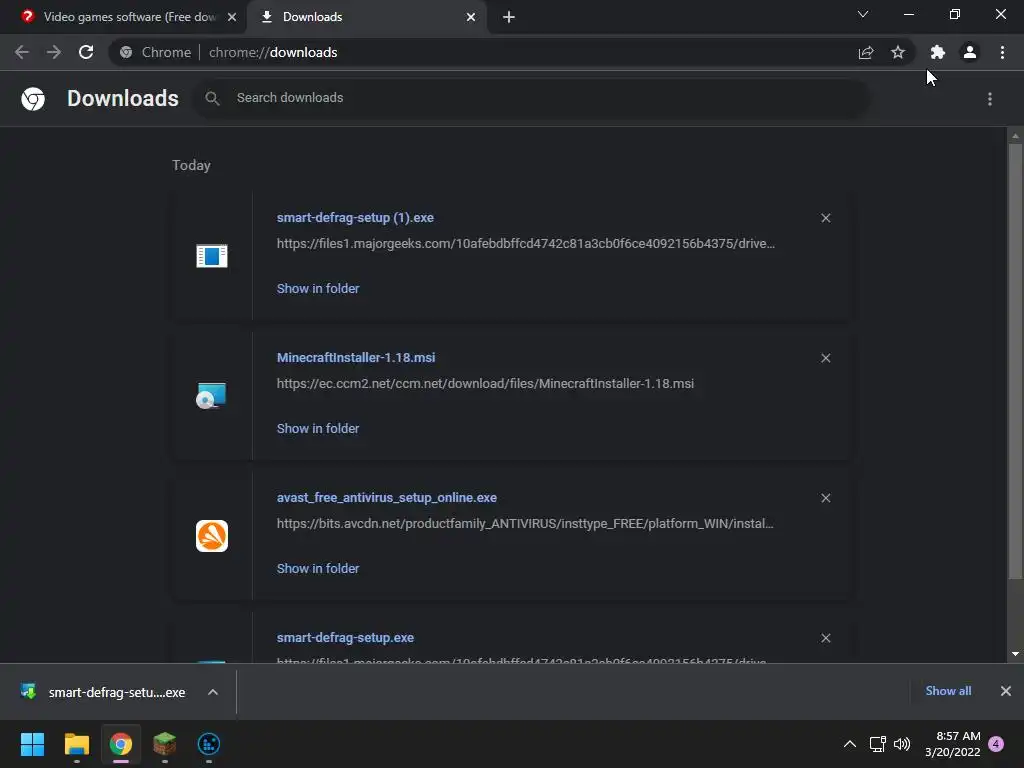Screen dimensions: 1024x768
Task: Open the blue dotted-circle taskbar app
Action: point(209,744)
